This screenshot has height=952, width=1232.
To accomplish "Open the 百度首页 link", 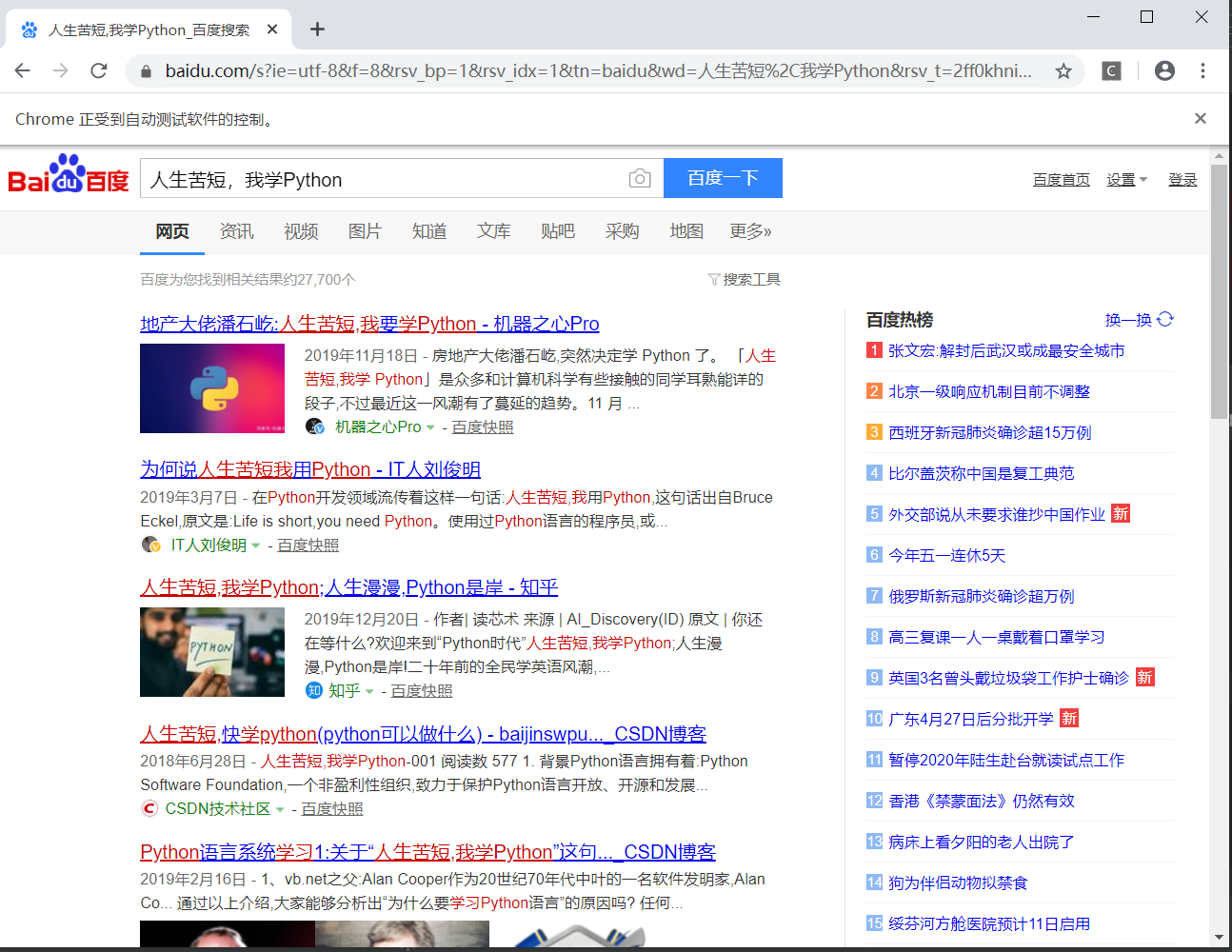I will tap(1062, 179).
